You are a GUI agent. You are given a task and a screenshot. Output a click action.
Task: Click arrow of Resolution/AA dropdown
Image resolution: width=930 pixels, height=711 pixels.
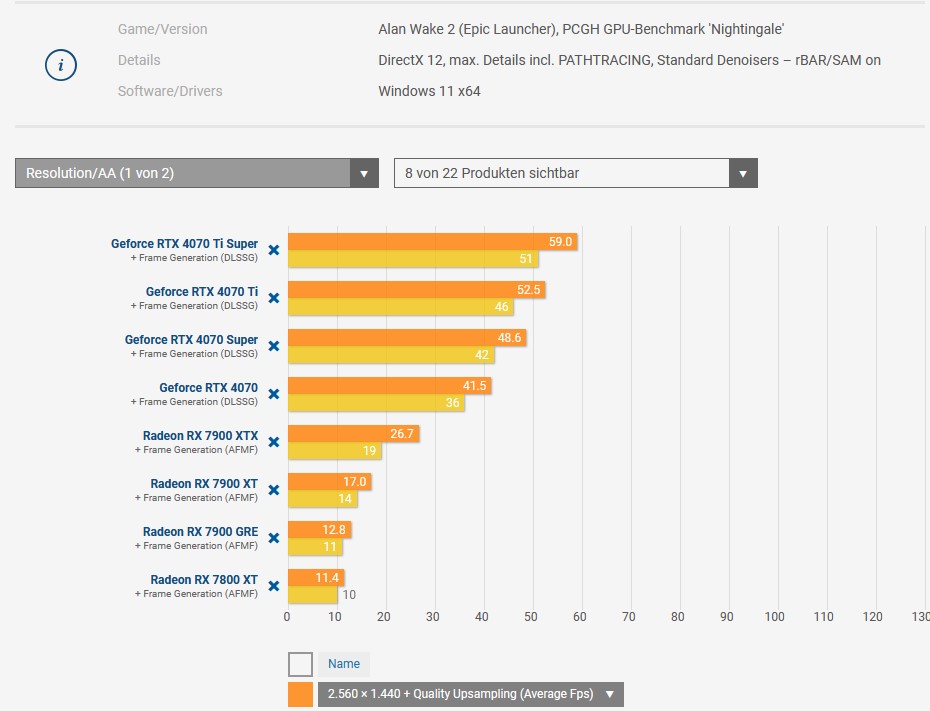pos(364,173)
